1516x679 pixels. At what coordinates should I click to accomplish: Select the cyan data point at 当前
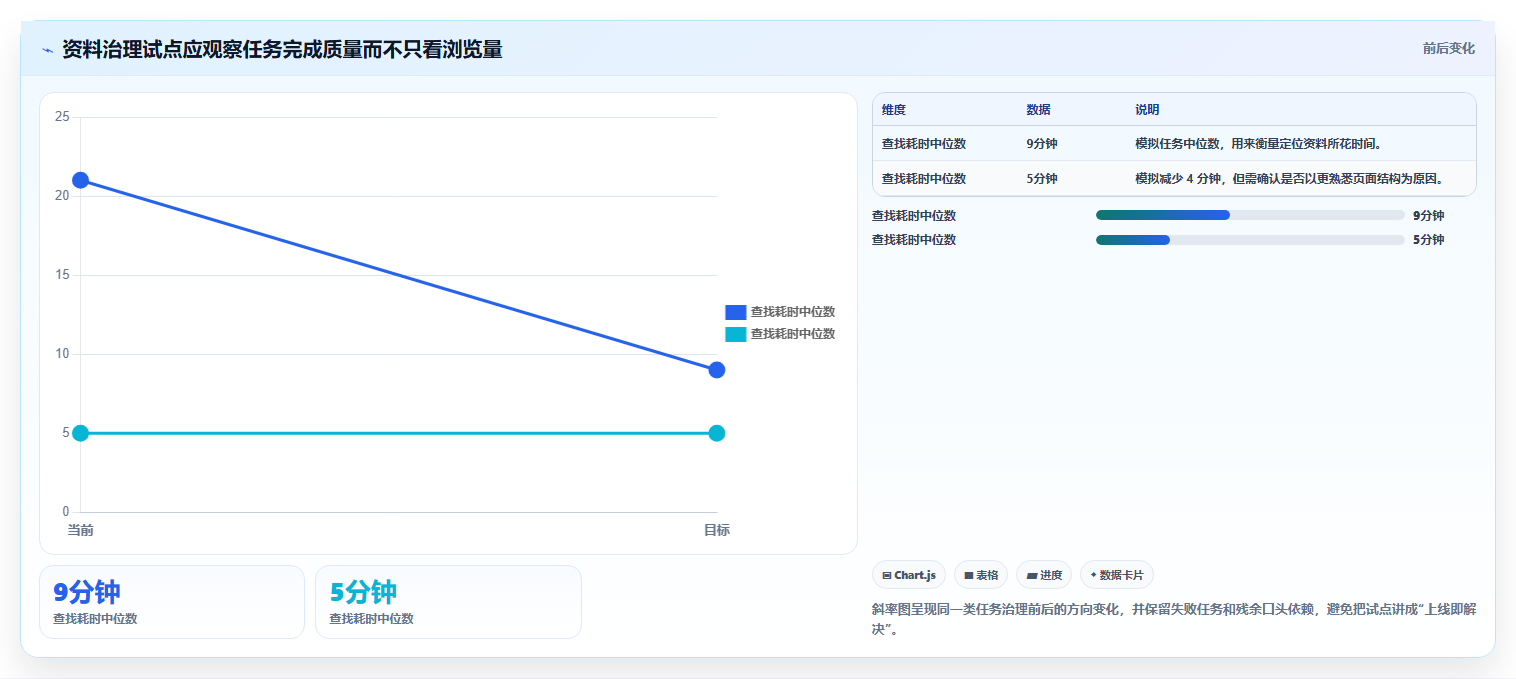pos(80,433)
